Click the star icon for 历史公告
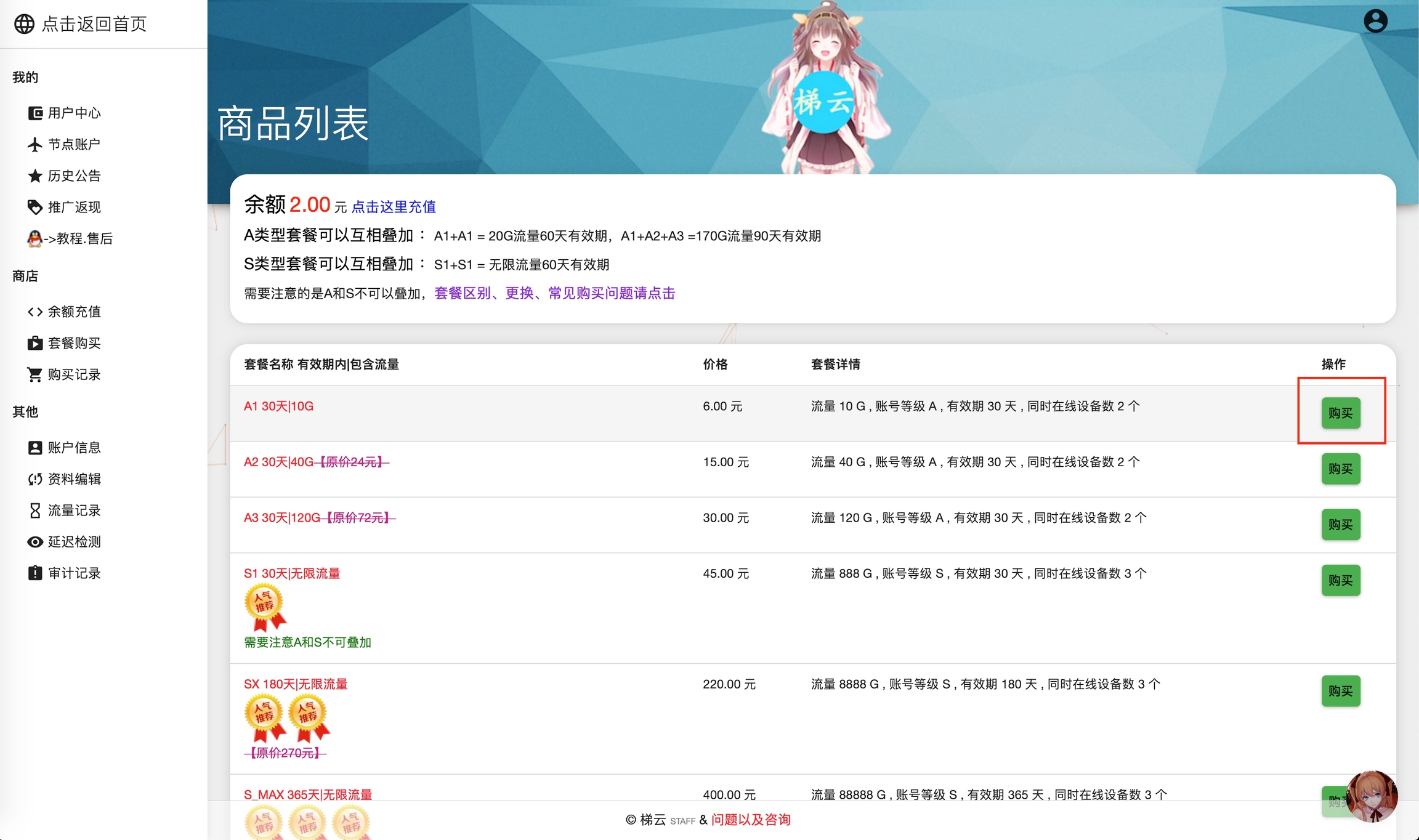Viewport: 1419px width, 840px height. pos(35,176)
